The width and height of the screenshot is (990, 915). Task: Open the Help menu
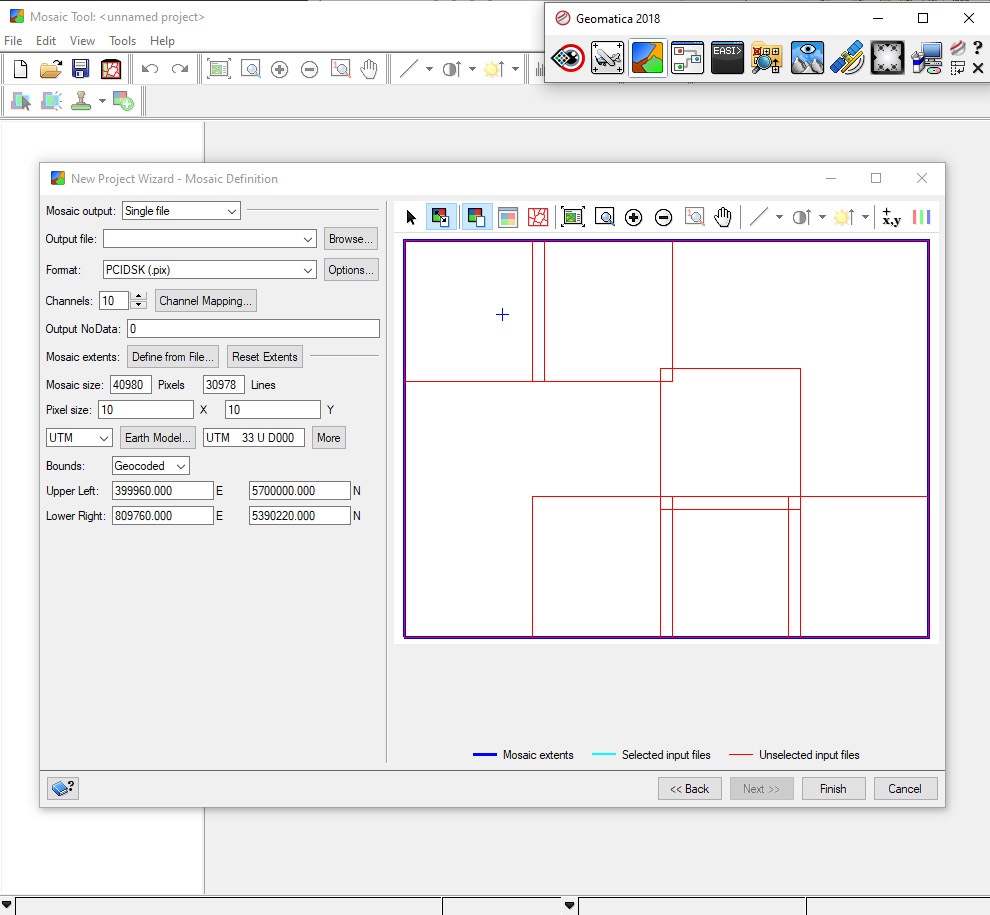point(162,40)
